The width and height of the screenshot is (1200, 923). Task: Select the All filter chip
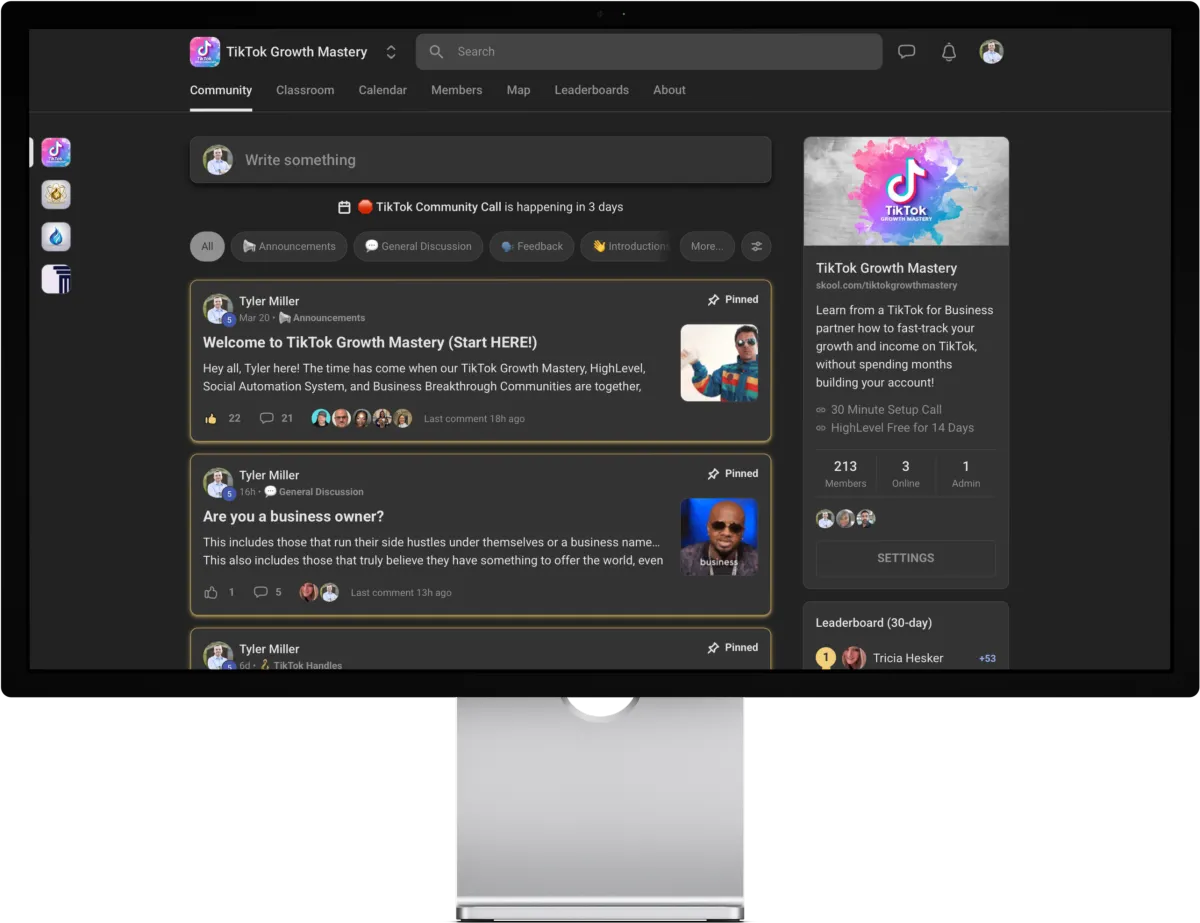pyautogui.click(x=207, y=246)
